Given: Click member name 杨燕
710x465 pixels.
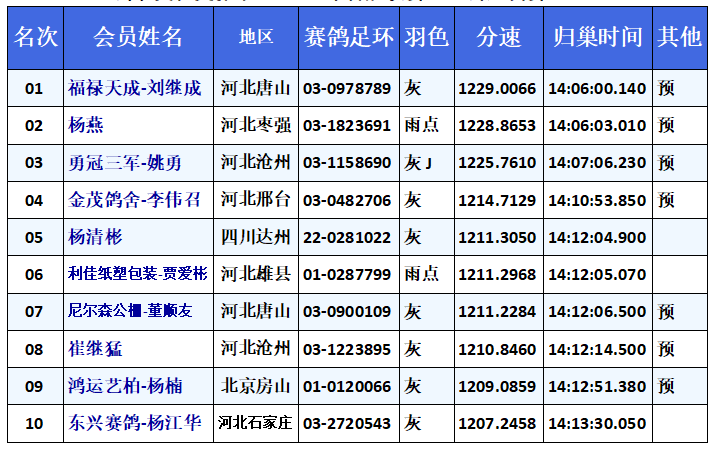Looking at the screenshot, I should 86,126.
